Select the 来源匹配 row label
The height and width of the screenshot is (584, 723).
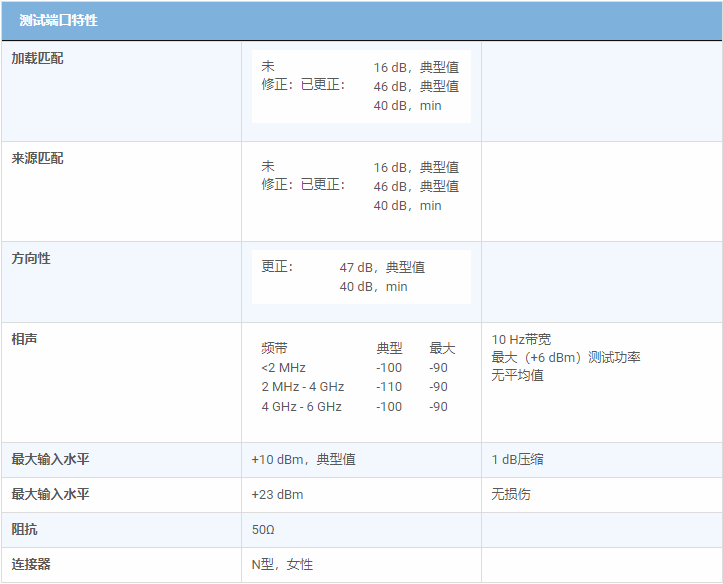point(37,158)
